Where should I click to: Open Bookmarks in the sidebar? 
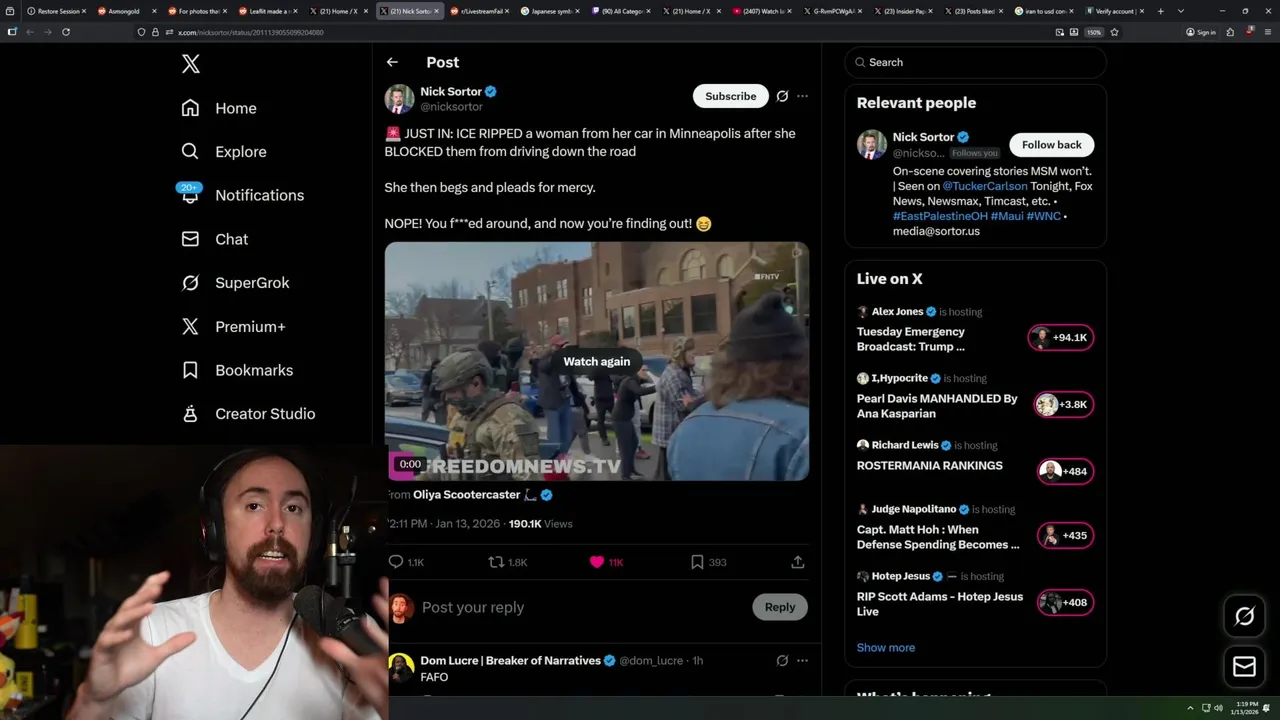pos(237,370)
